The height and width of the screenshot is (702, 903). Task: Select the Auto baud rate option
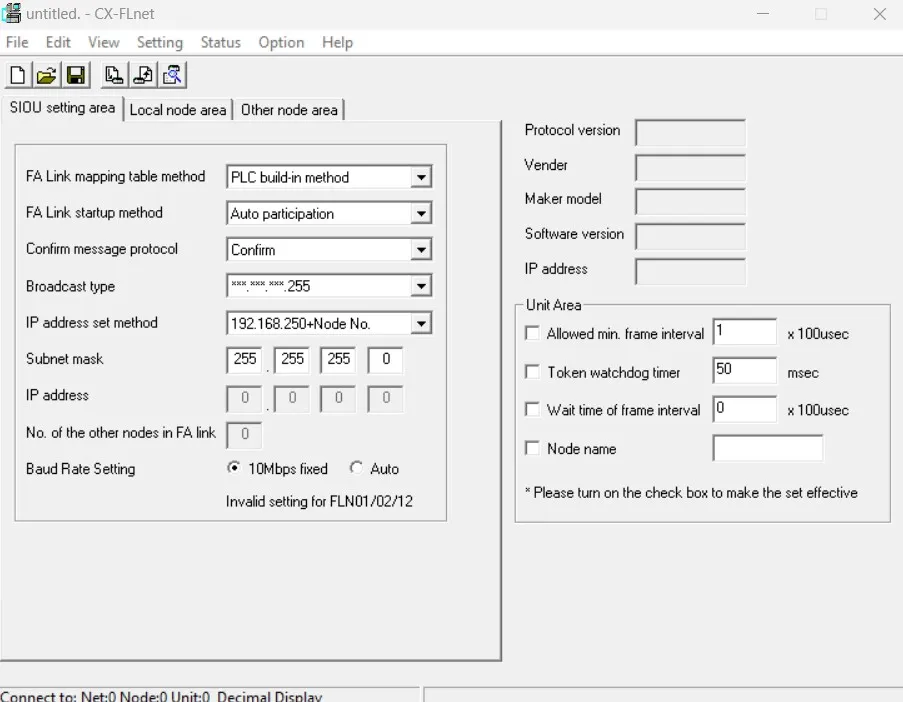[357, 468]
